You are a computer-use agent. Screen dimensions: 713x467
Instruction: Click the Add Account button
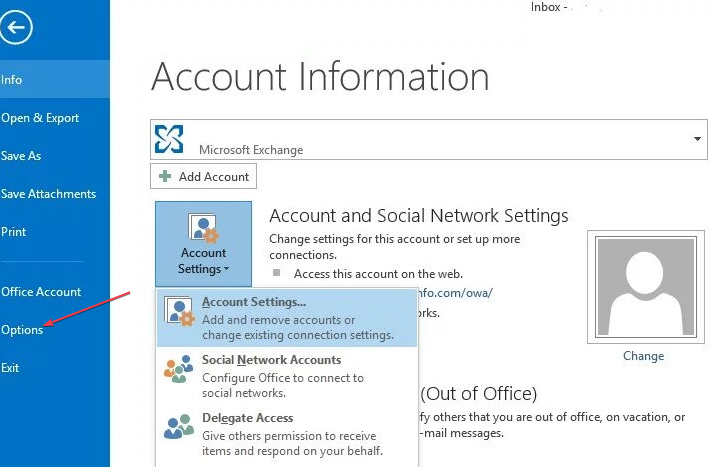[x=203, y=176]
